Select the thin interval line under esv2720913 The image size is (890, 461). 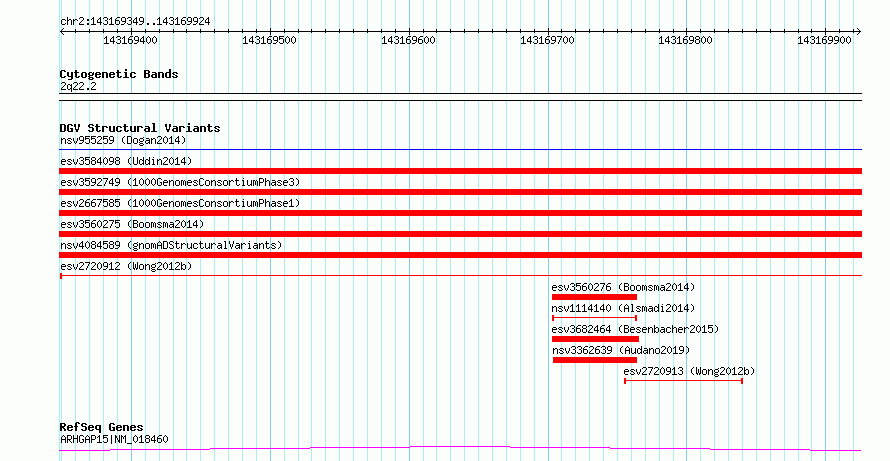pos(683,381)
